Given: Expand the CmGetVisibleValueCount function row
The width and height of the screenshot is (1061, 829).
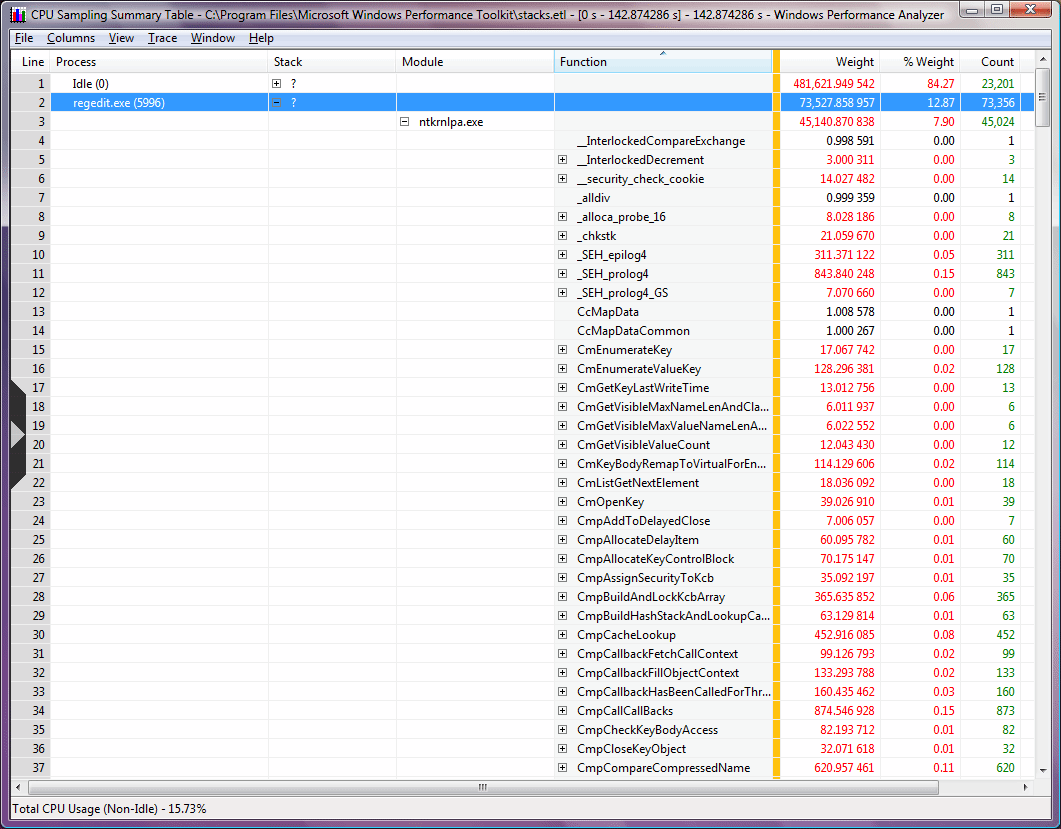Looking at the screenshot, I should click(562, 445).
